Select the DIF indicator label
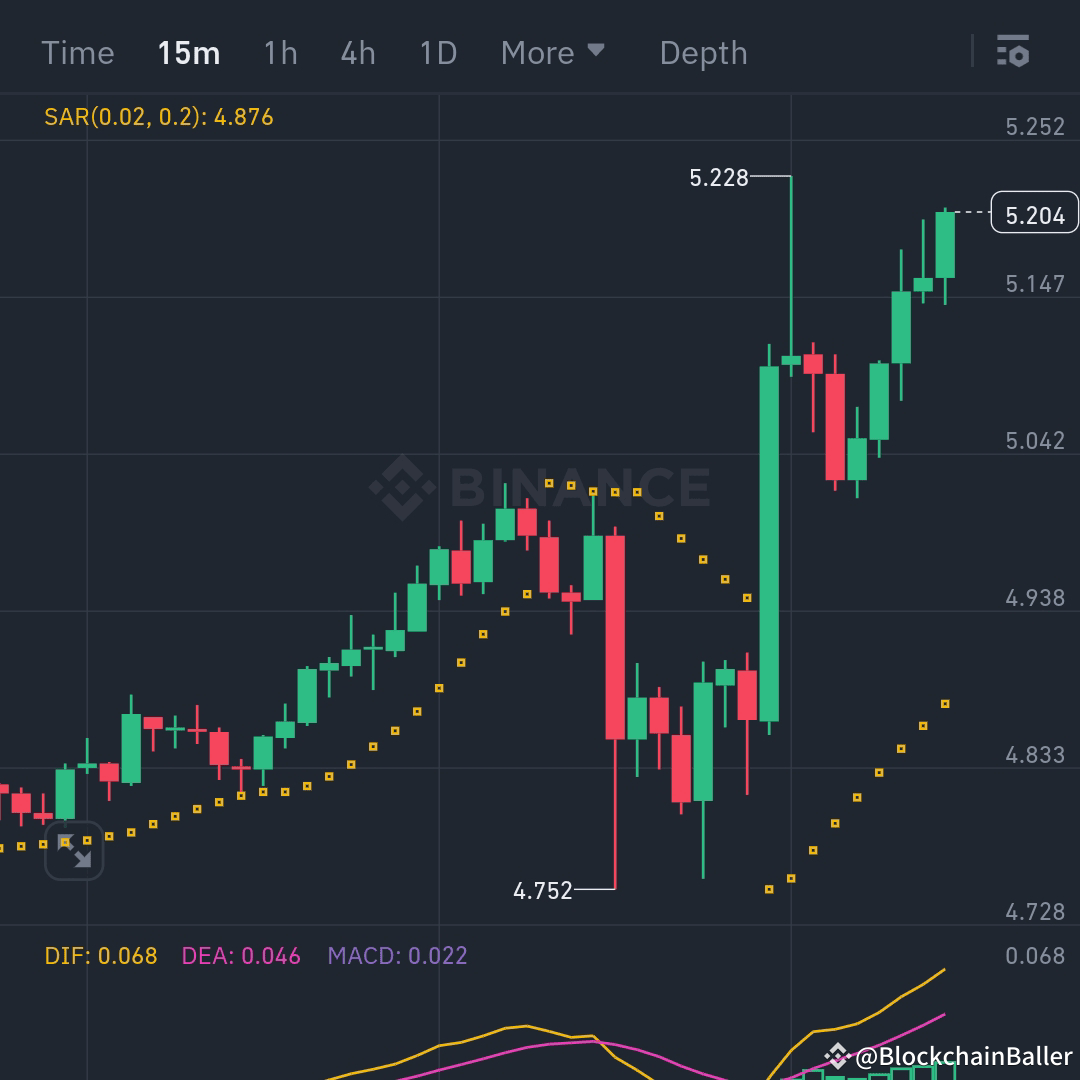1080x1080 pixels. point(98,956)
